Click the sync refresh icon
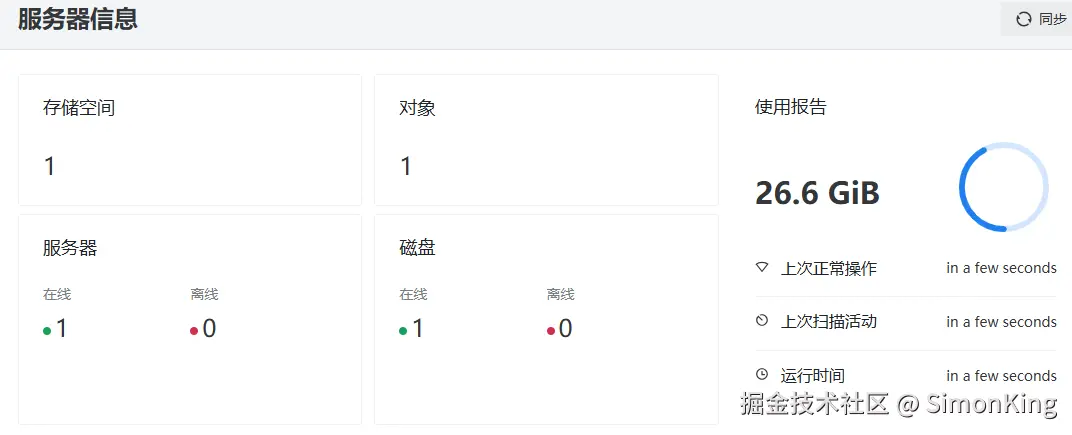This screenshot has height=435, width=1072. [x=1024, y=19]
